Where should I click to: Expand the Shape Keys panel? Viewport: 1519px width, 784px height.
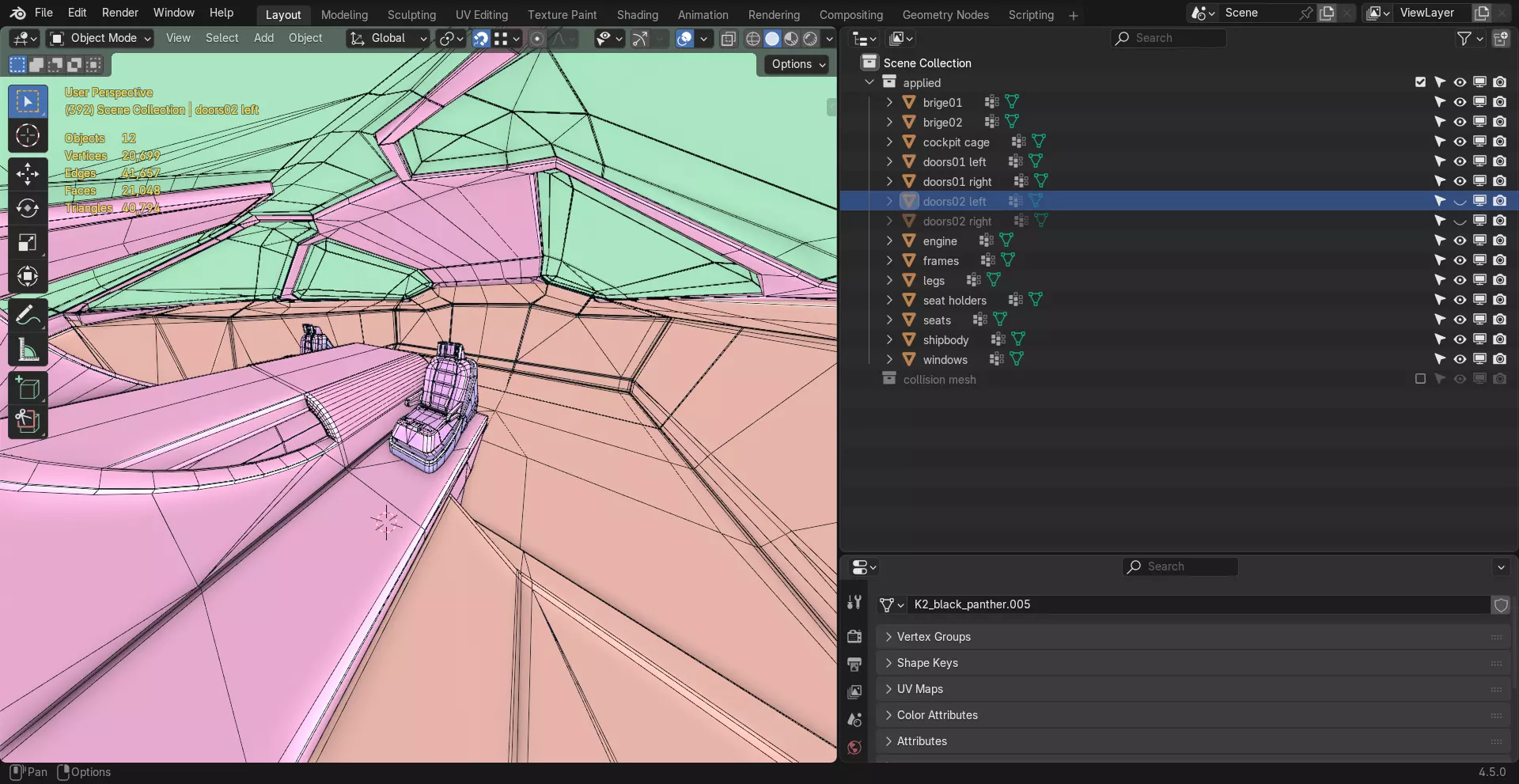(x=1193, y=663)
